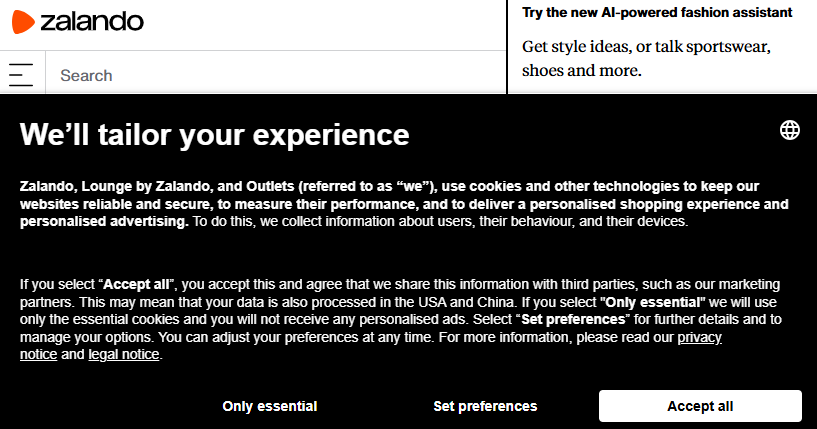The width and height of the screenshot is (817, 429).
Task: Open language selection via globe icon
Action: pos(789,130)
